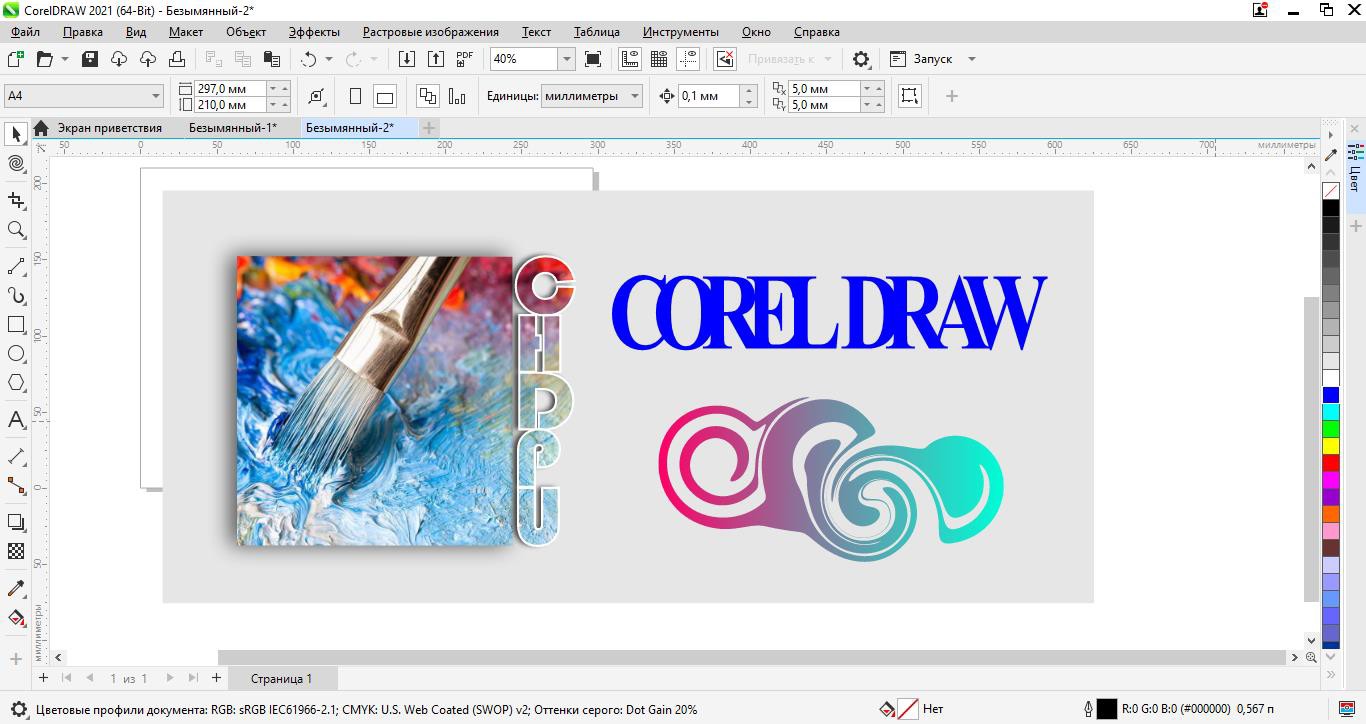Select the Polygon tool
The width and height of the screenshot is (1366, 724).
pyautogui.click(x=16, y=383)
